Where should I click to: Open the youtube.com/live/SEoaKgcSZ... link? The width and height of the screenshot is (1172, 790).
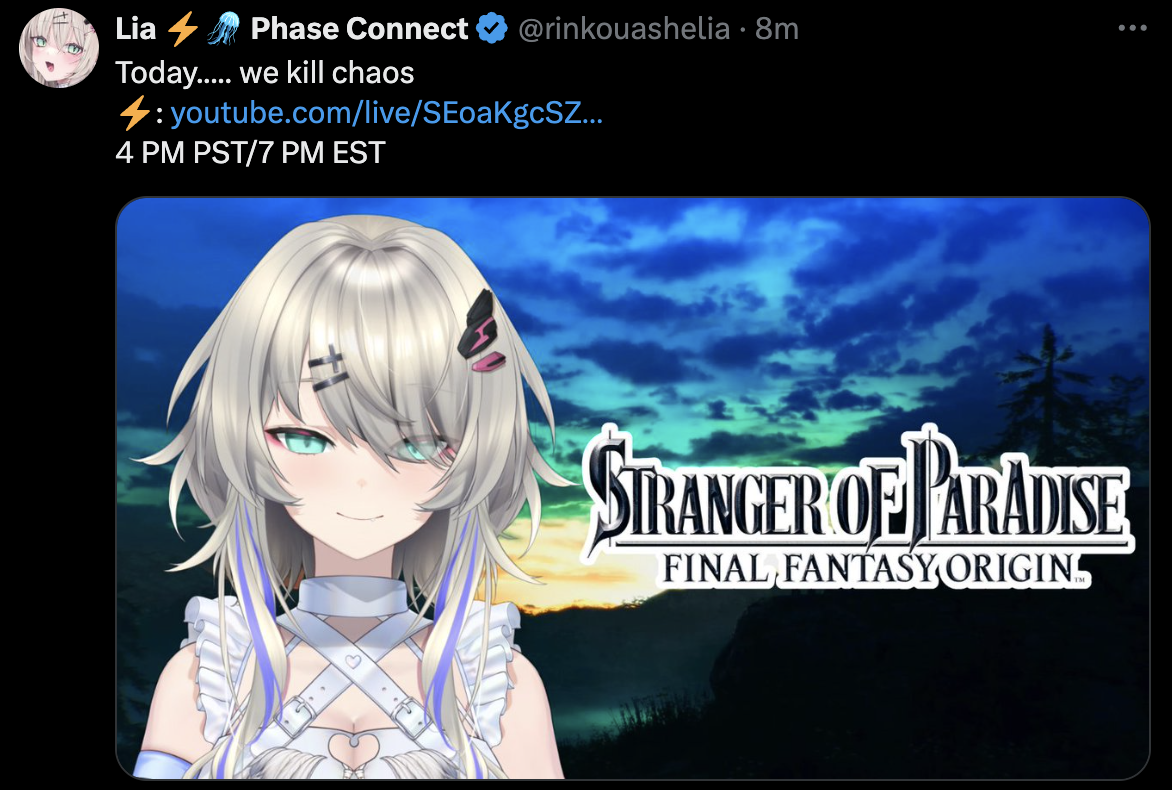tap(386, 113)
